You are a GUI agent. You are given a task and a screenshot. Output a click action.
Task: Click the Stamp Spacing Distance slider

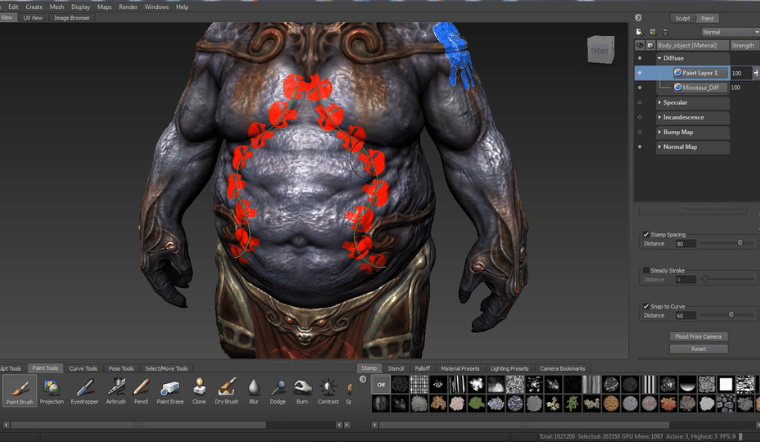pyautogui.click(x=727, y=243)
